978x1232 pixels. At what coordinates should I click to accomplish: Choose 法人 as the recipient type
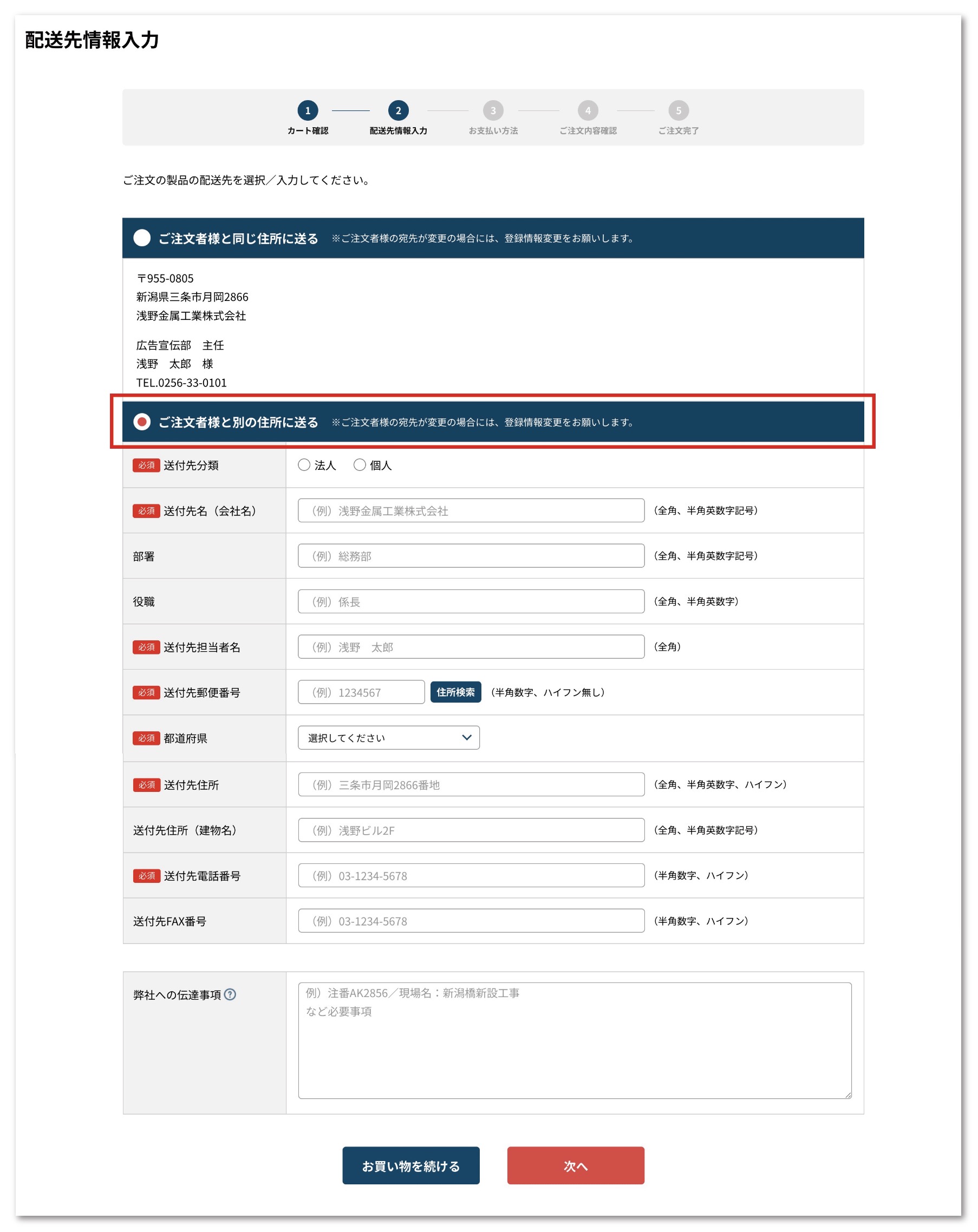point(304,464)
